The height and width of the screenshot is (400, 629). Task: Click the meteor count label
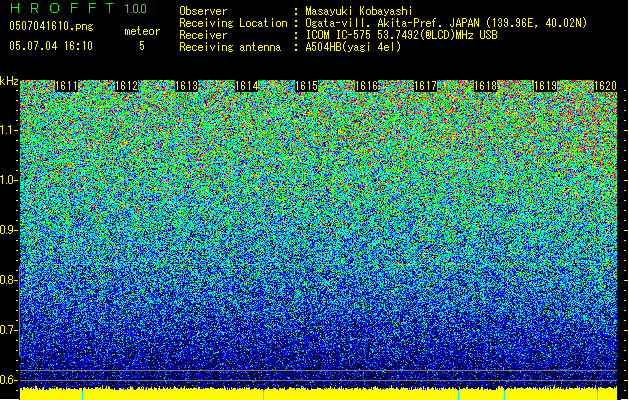(x=142, y=31)
